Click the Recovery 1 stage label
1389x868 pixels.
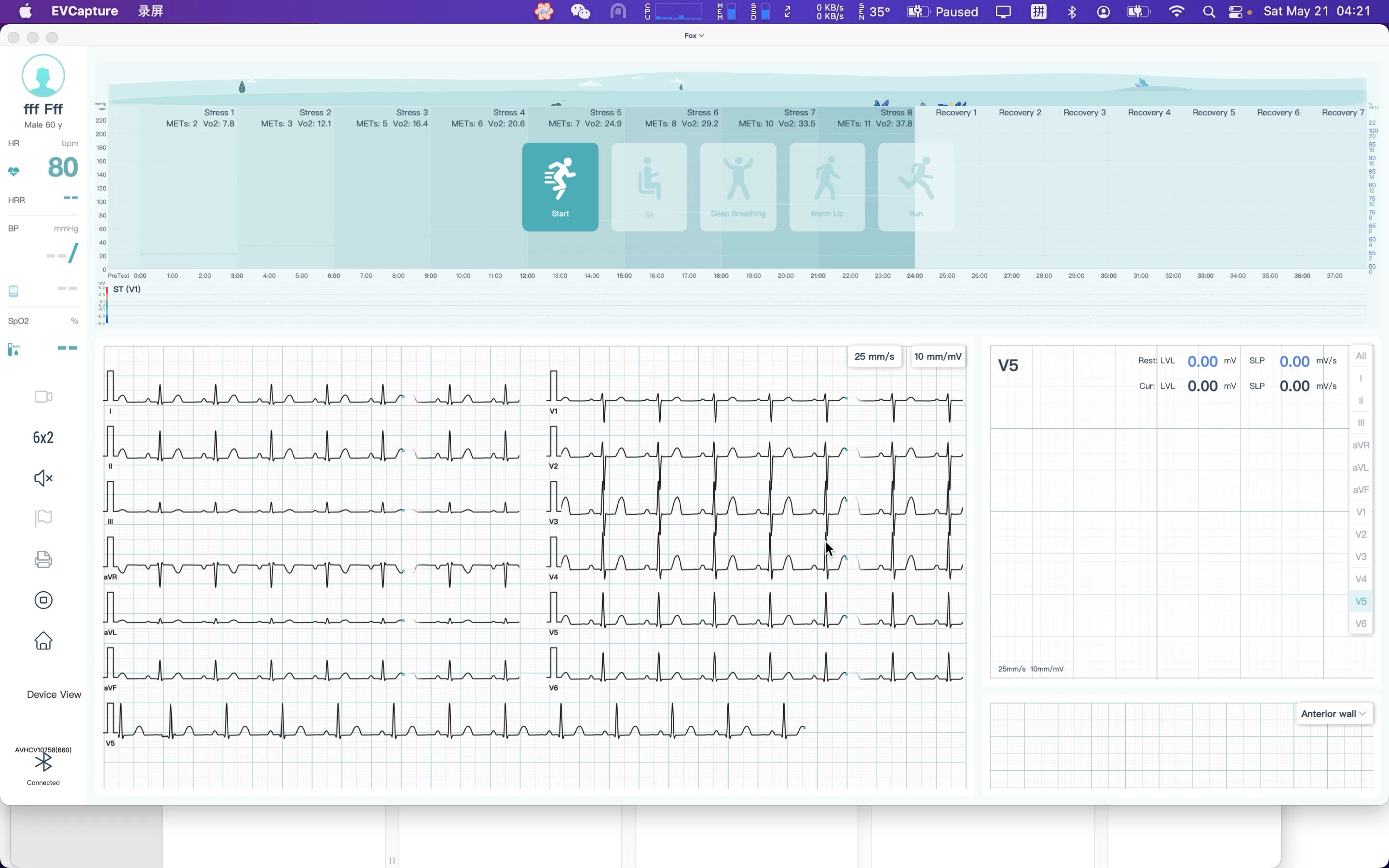(x=956, y=112)
